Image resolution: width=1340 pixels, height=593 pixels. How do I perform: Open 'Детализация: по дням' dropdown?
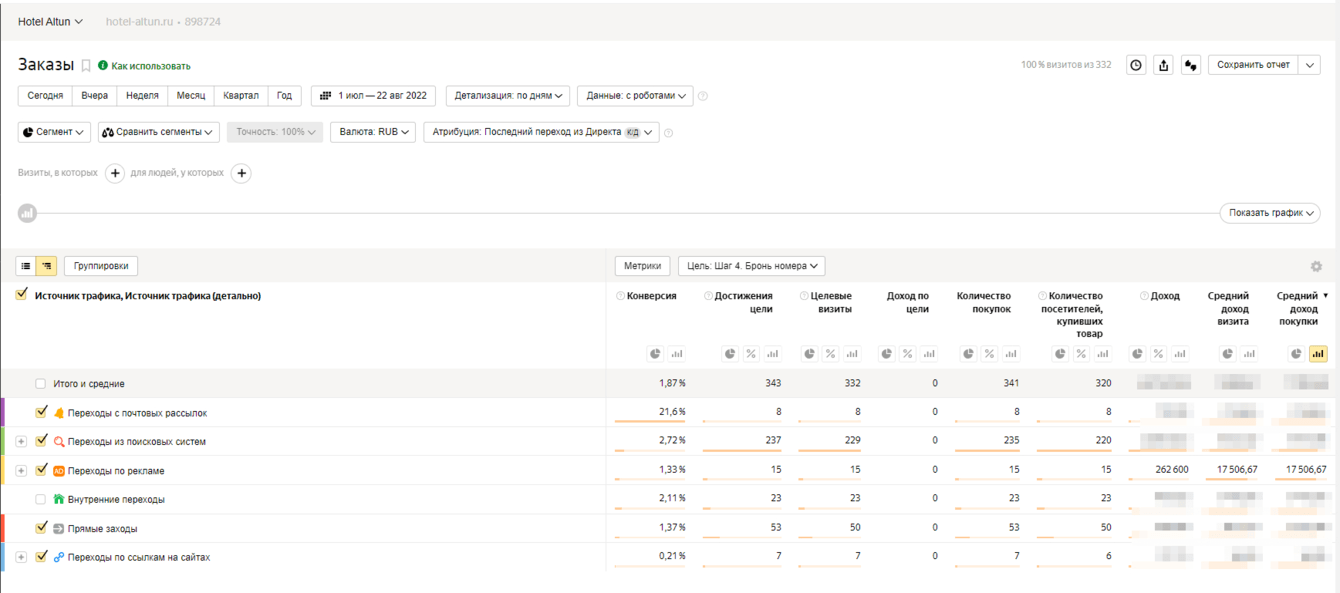(x=508, y=96)
